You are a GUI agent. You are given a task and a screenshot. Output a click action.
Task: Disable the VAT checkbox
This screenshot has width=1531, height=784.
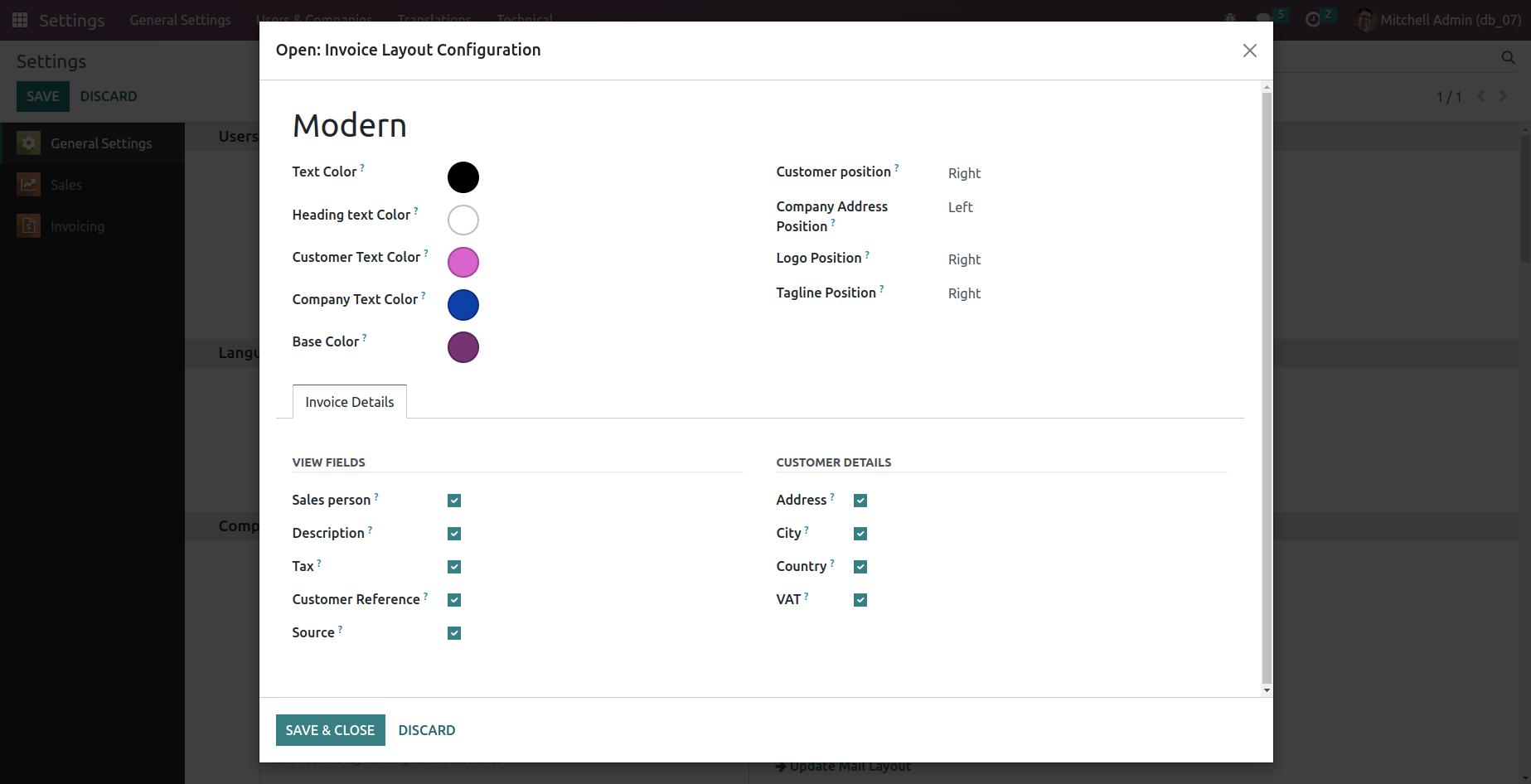pyautogui.click(x=860, y=600)
